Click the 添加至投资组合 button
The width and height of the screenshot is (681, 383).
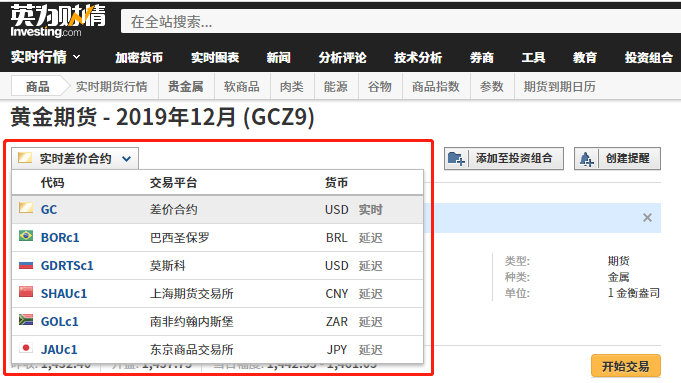point(504,158)
